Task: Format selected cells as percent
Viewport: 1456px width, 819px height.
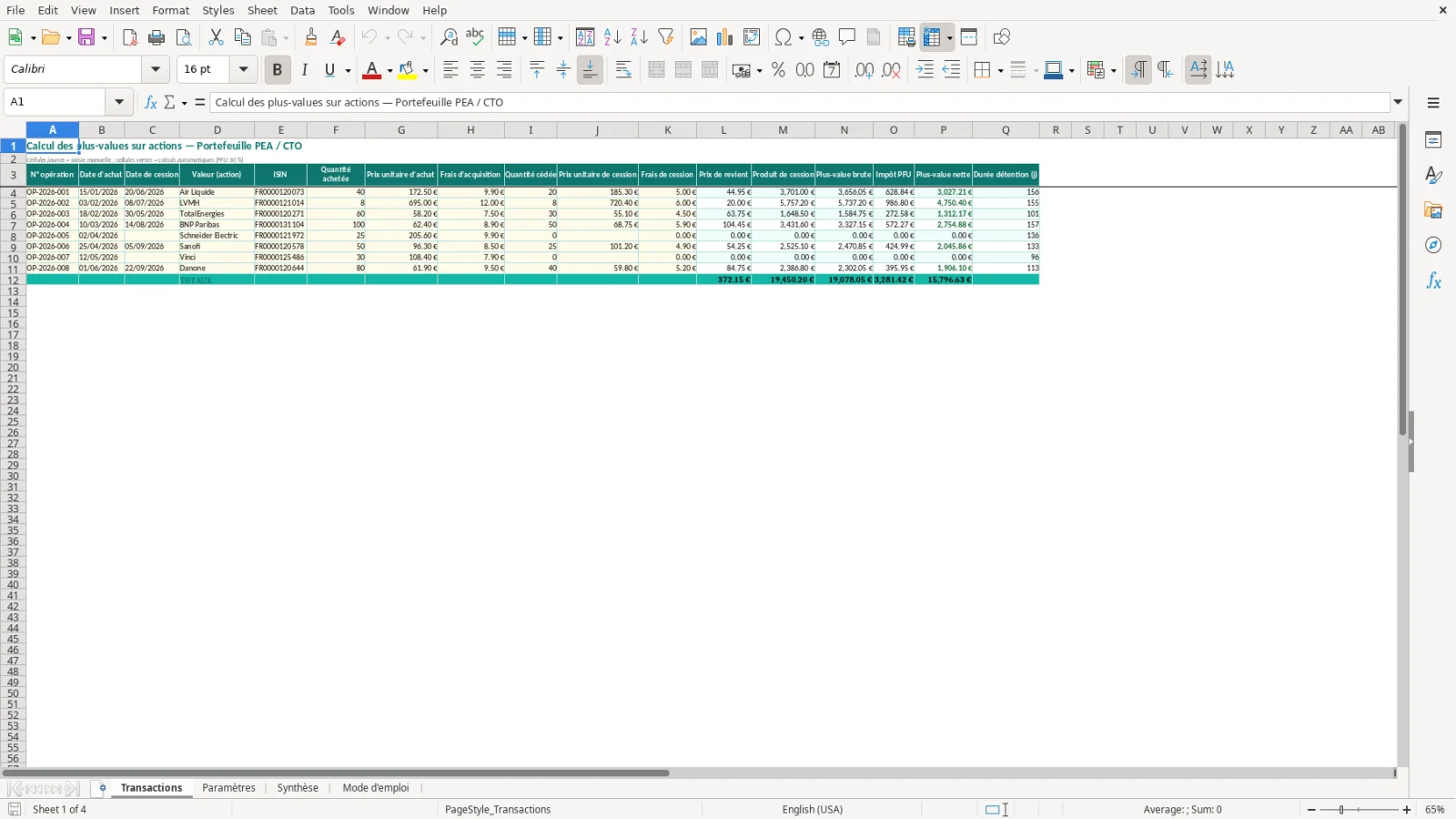Action: 778,70
